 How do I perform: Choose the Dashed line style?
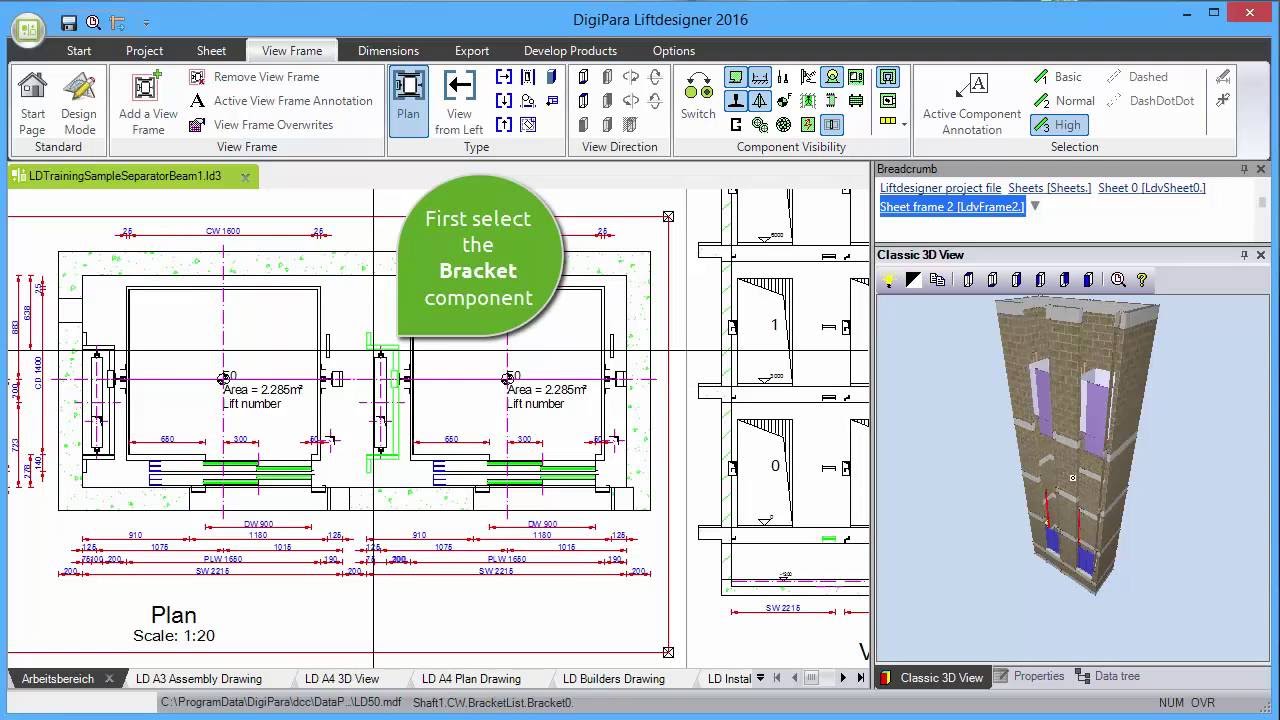[x=1137, y=77]
